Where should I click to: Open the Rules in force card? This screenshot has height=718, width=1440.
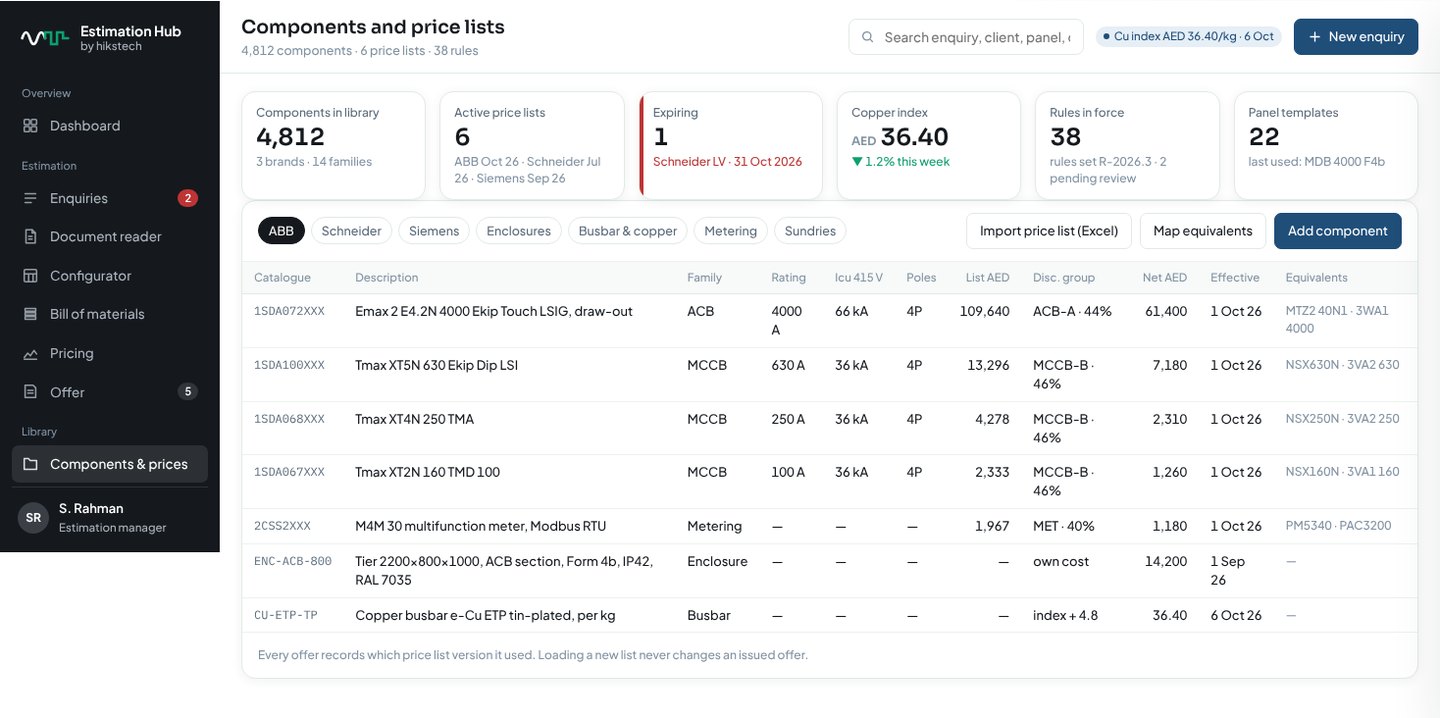coord(1127,146)
